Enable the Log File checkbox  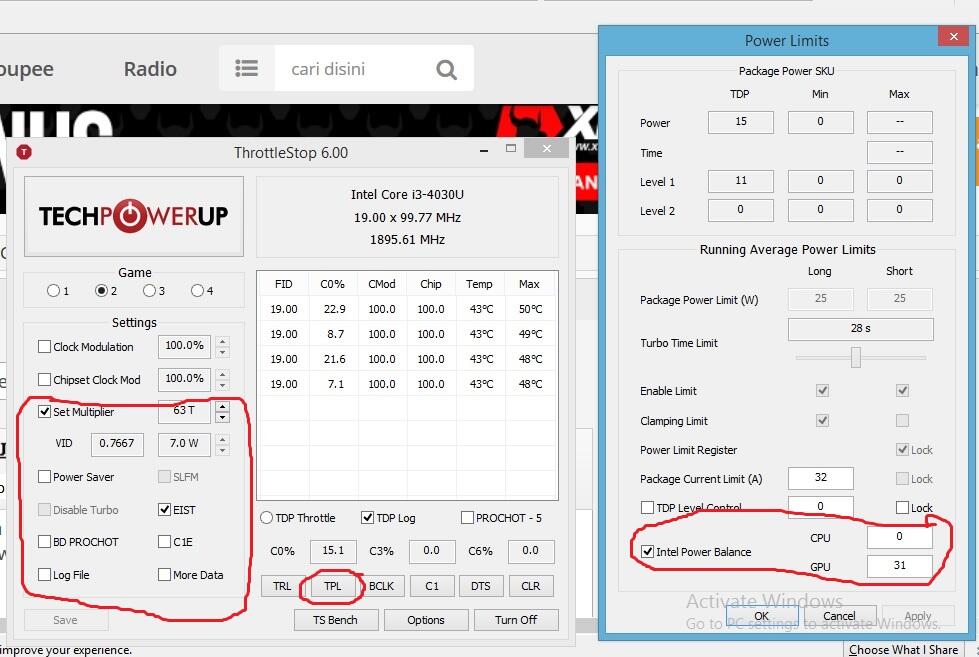(x=44, y=575)
